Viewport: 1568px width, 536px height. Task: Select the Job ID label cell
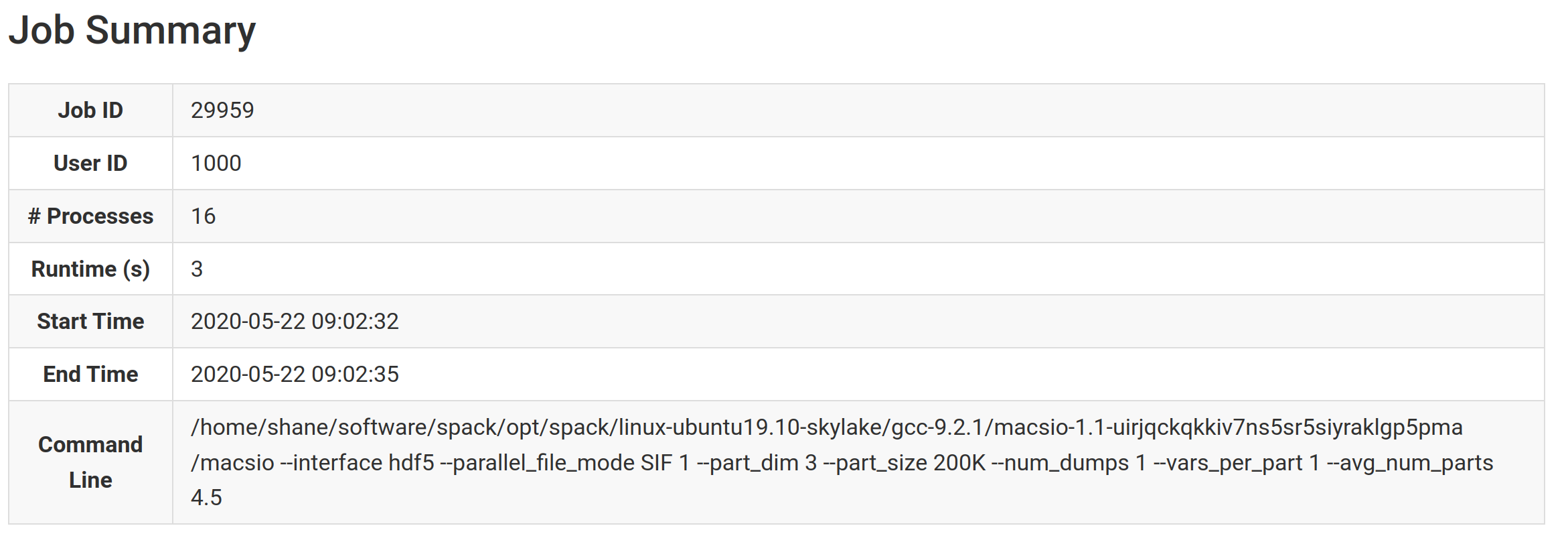click(90, 111)
